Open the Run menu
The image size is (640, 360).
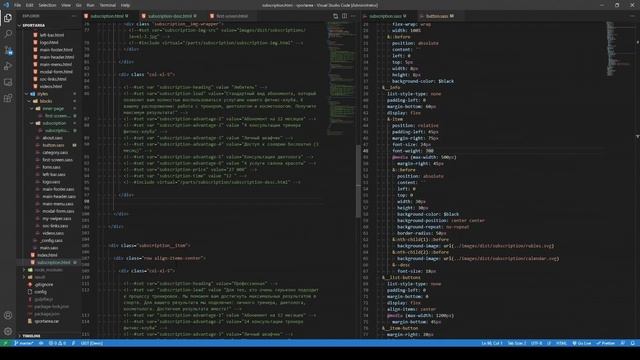pos(90,5)
